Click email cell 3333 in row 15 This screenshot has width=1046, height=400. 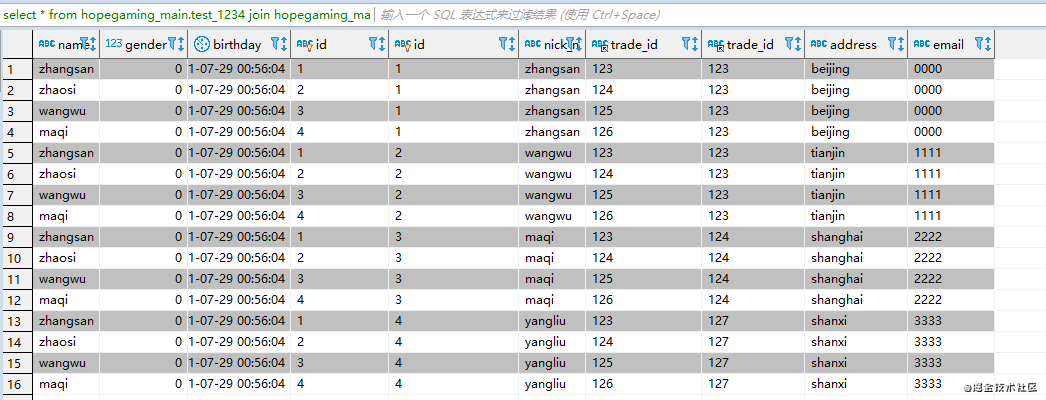951,363
